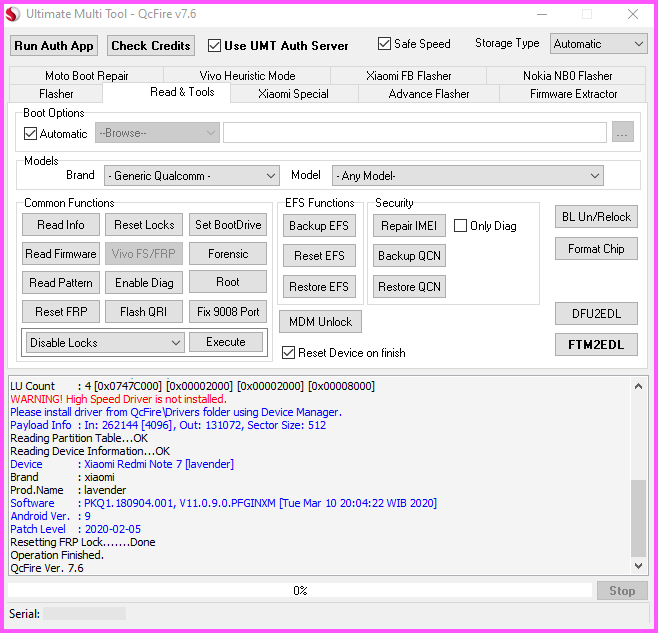
Task: Click the Flash QRI button
Action: 144,311
